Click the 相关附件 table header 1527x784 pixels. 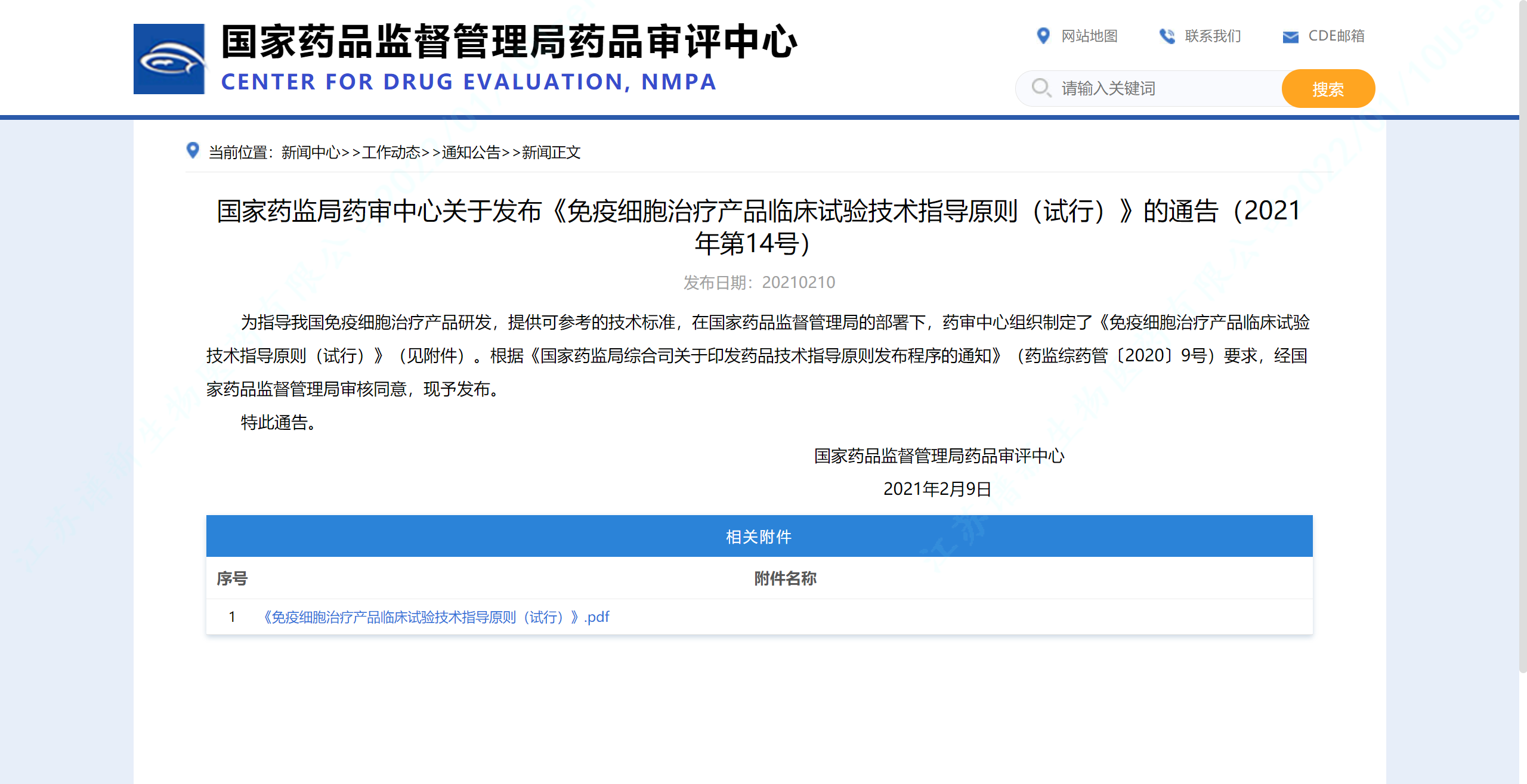point(759,536)
